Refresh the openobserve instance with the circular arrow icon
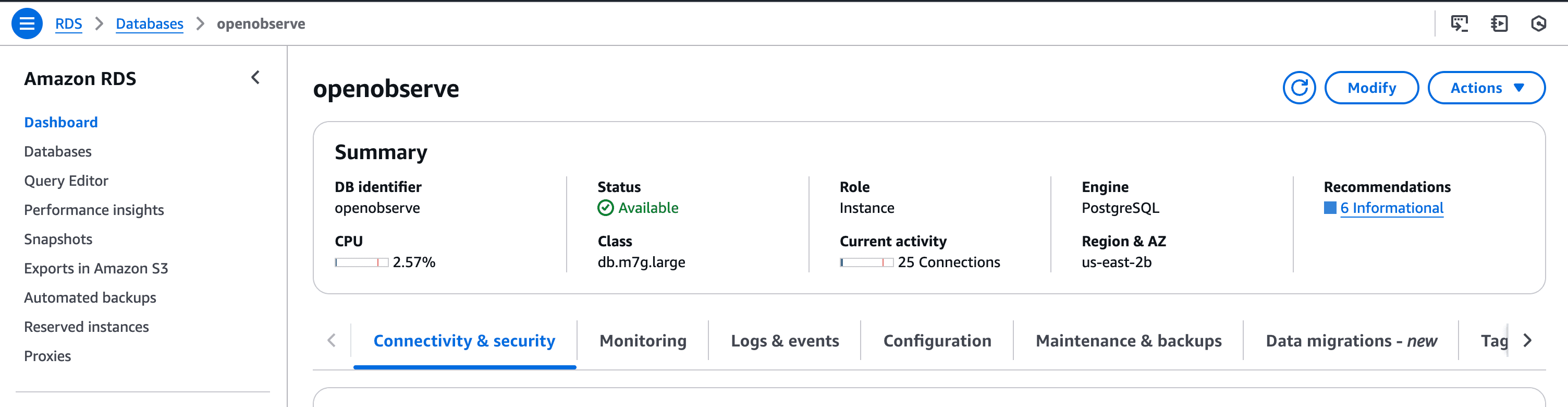The width and height of the screenshot is (1568, 407). coord(1300,88)
